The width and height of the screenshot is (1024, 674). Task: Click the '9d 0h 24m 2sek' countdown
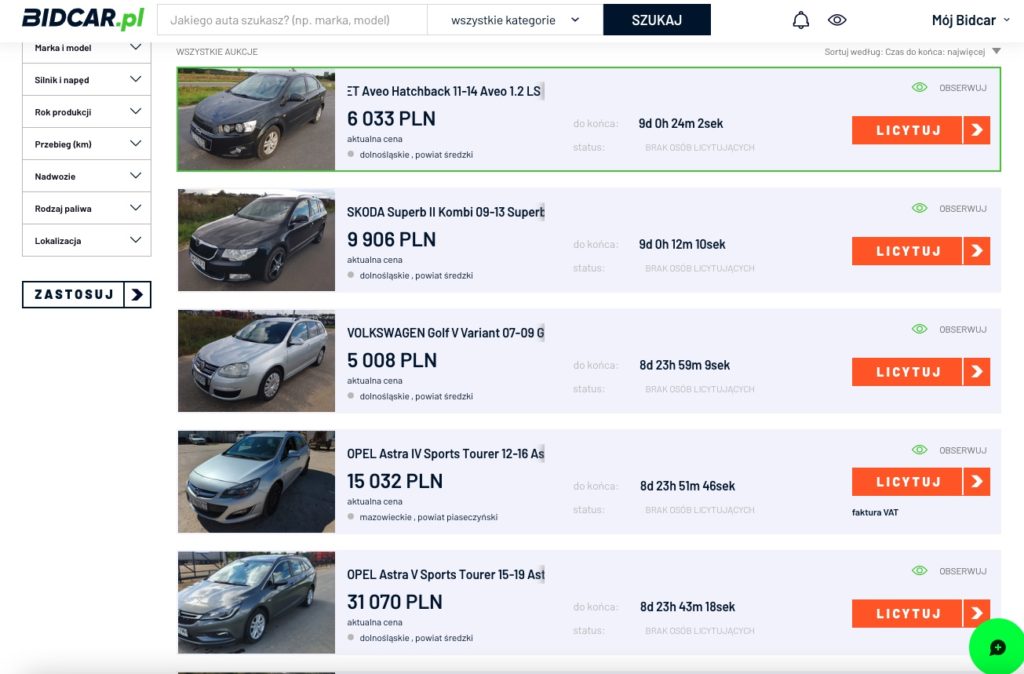pyautogui.click(x=680, y=123)
